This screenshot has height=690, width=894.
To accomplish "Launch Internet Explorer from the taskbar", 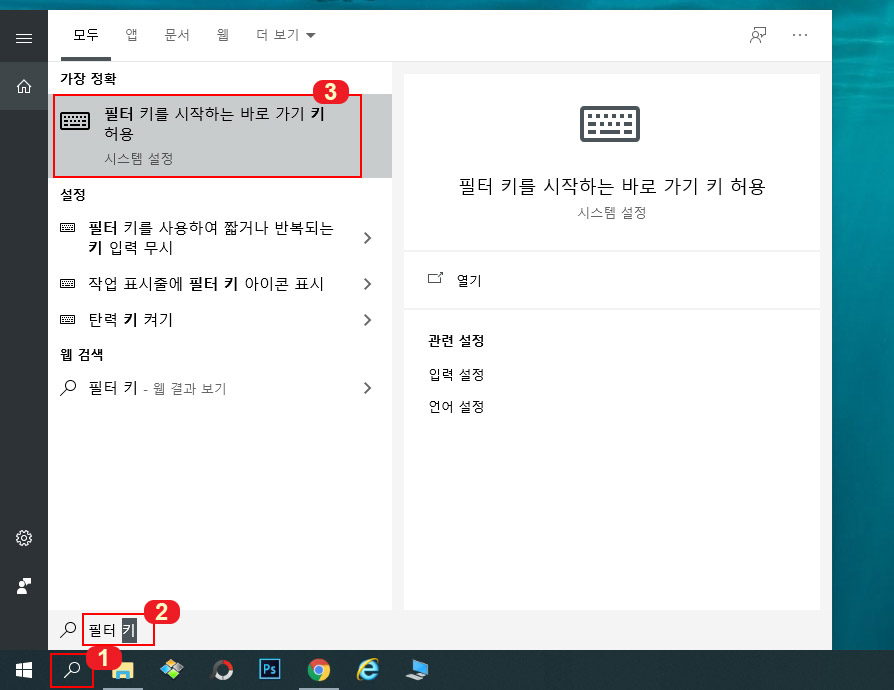I will [368, 670].
